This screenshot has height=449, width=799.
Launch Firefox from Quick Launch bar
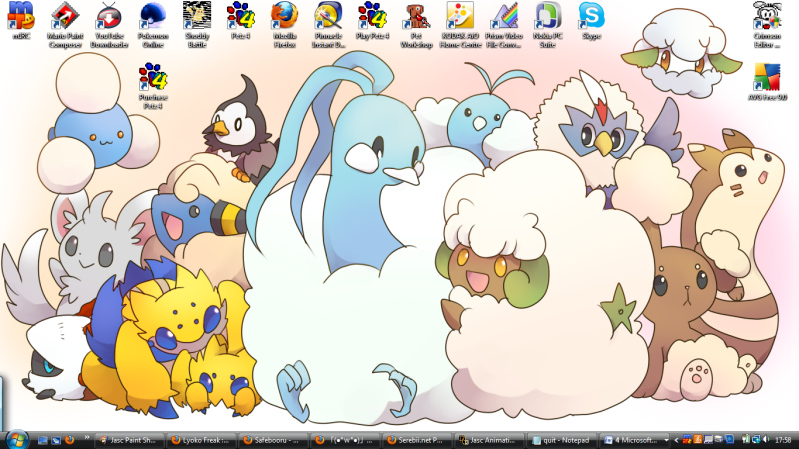click(69, 440)
